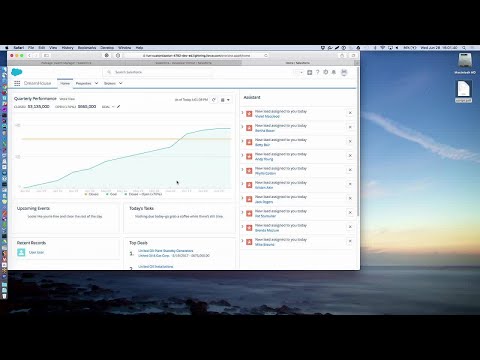480x360 pixels.
Task: Click the Search Salesforce field
Action: pos(158,72)
